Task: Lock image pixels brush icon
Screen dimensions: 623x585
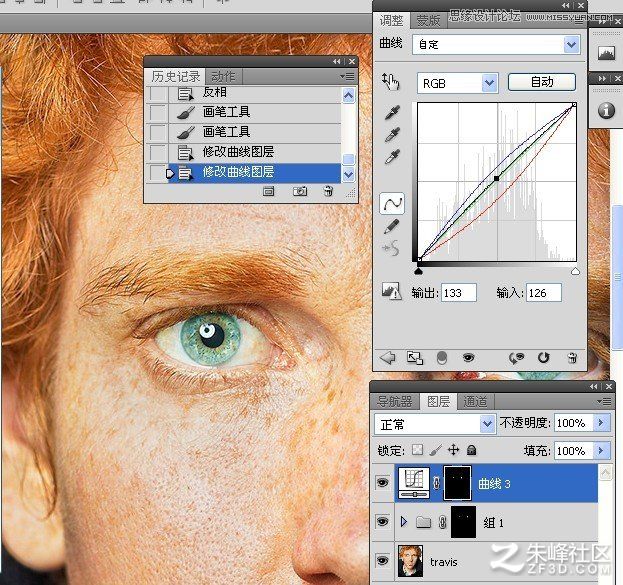Action: coord(435,450)
